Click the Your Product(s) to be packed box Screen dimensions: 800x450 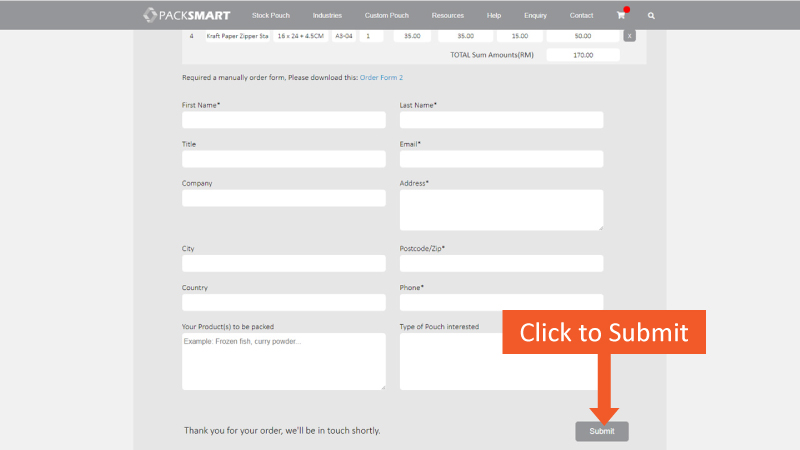point(283,361)
